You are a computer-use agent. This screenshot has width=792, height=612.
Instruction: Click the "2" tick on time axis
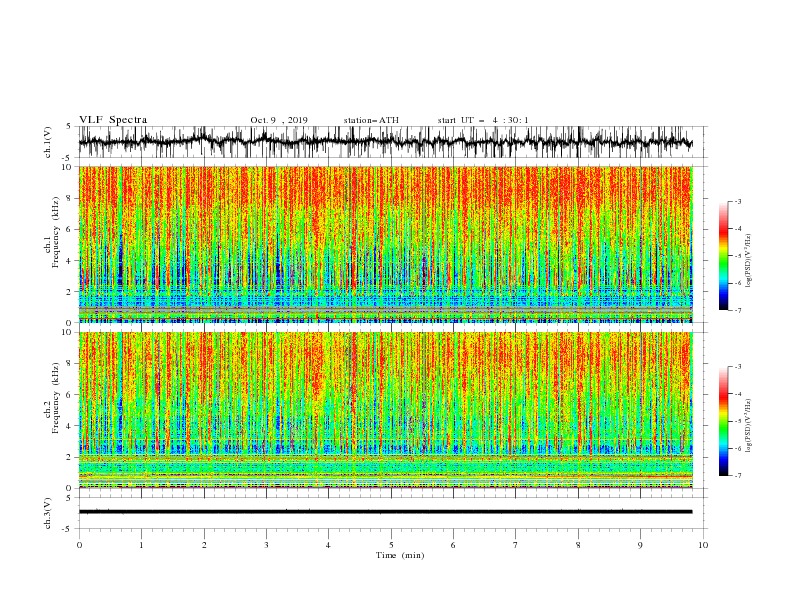(x=204, y=545)
